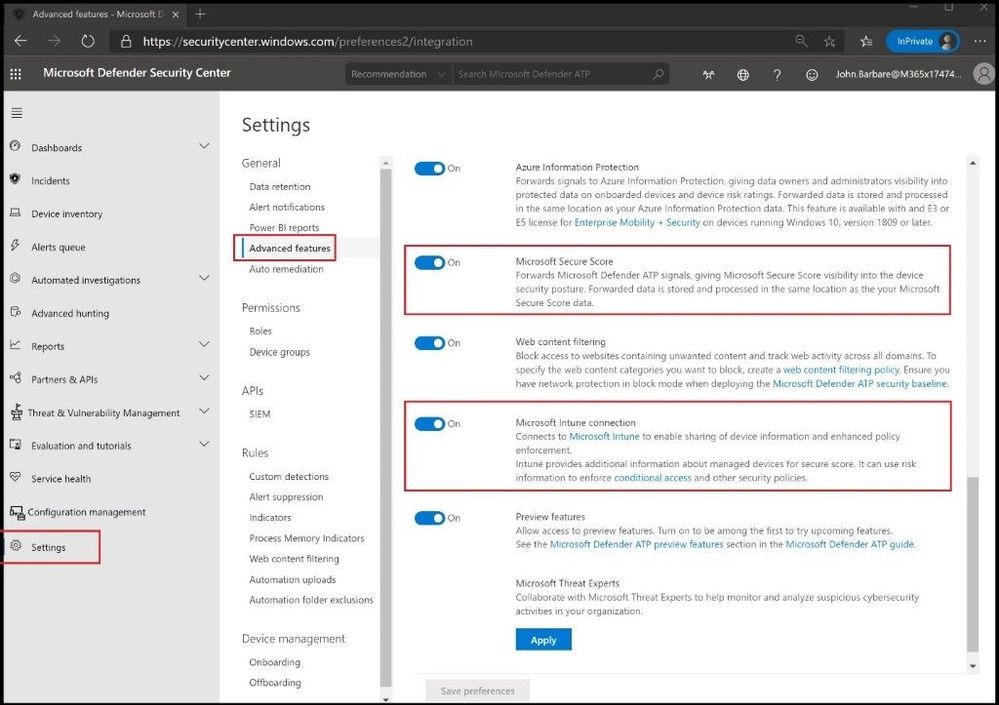Click the browser address bar URL
This screenshot has height=705, width=999.
click(308, 41)
